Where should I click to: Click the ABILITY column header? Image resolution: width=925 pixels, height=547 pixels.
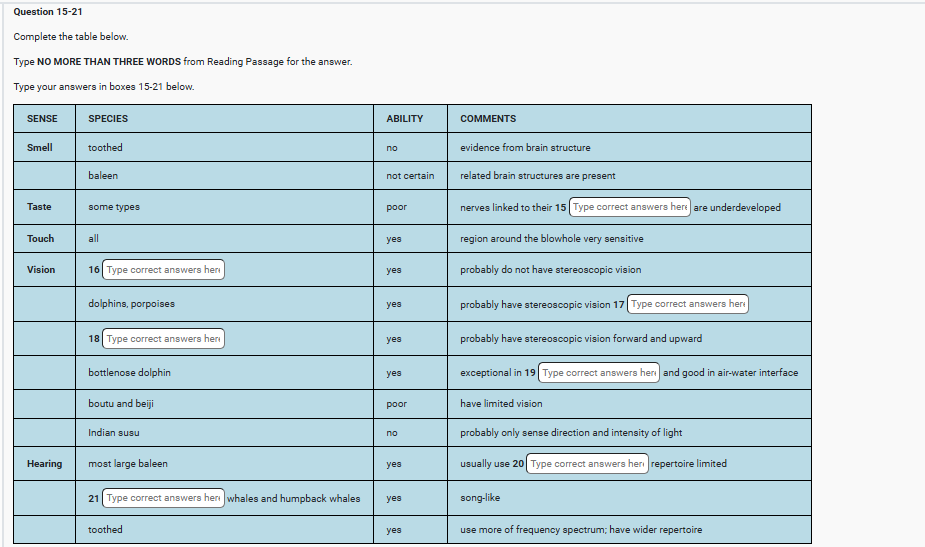pyautogui.click(x=404, y=119)
